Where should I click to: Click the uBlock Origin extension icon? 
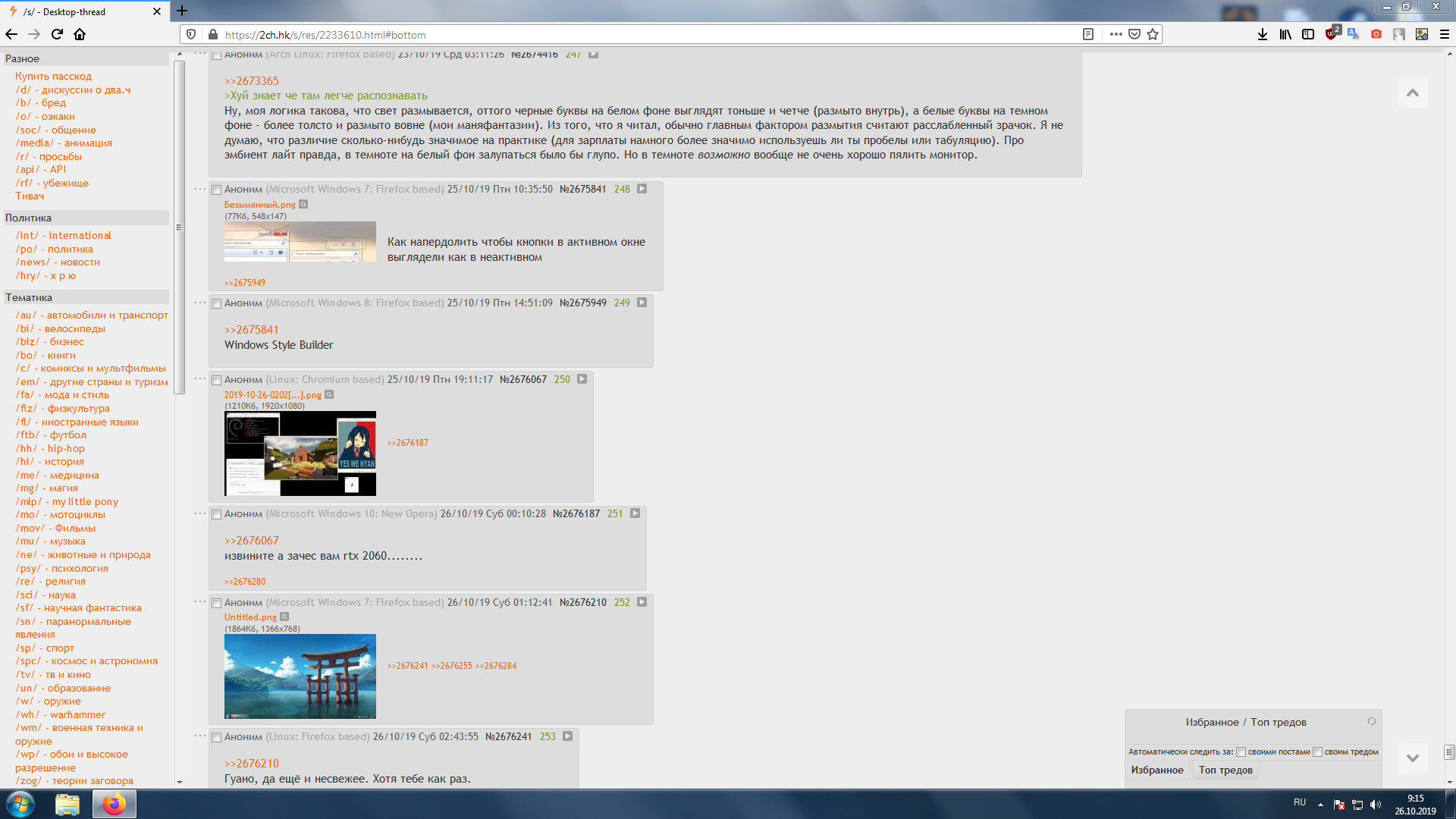coord(1332,34)
